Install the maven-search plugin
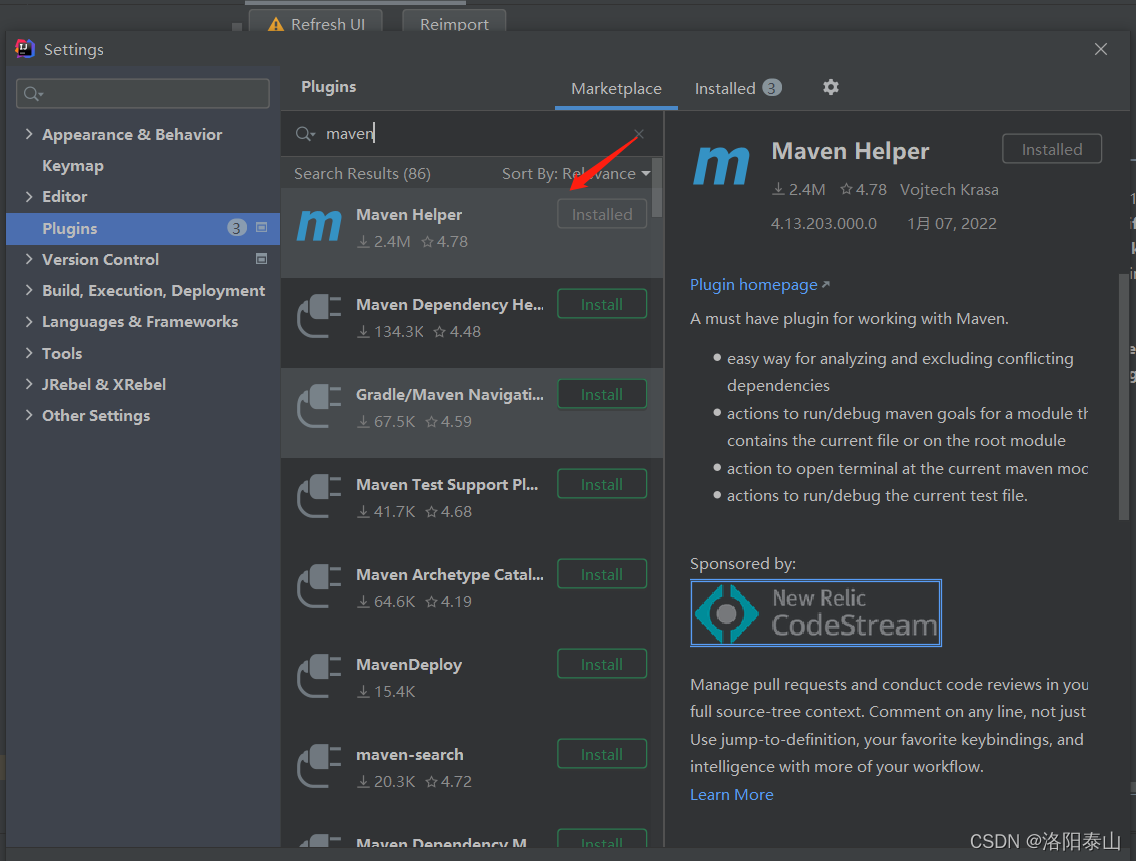This screenshot has width=1136, height=861. point(601,754)
